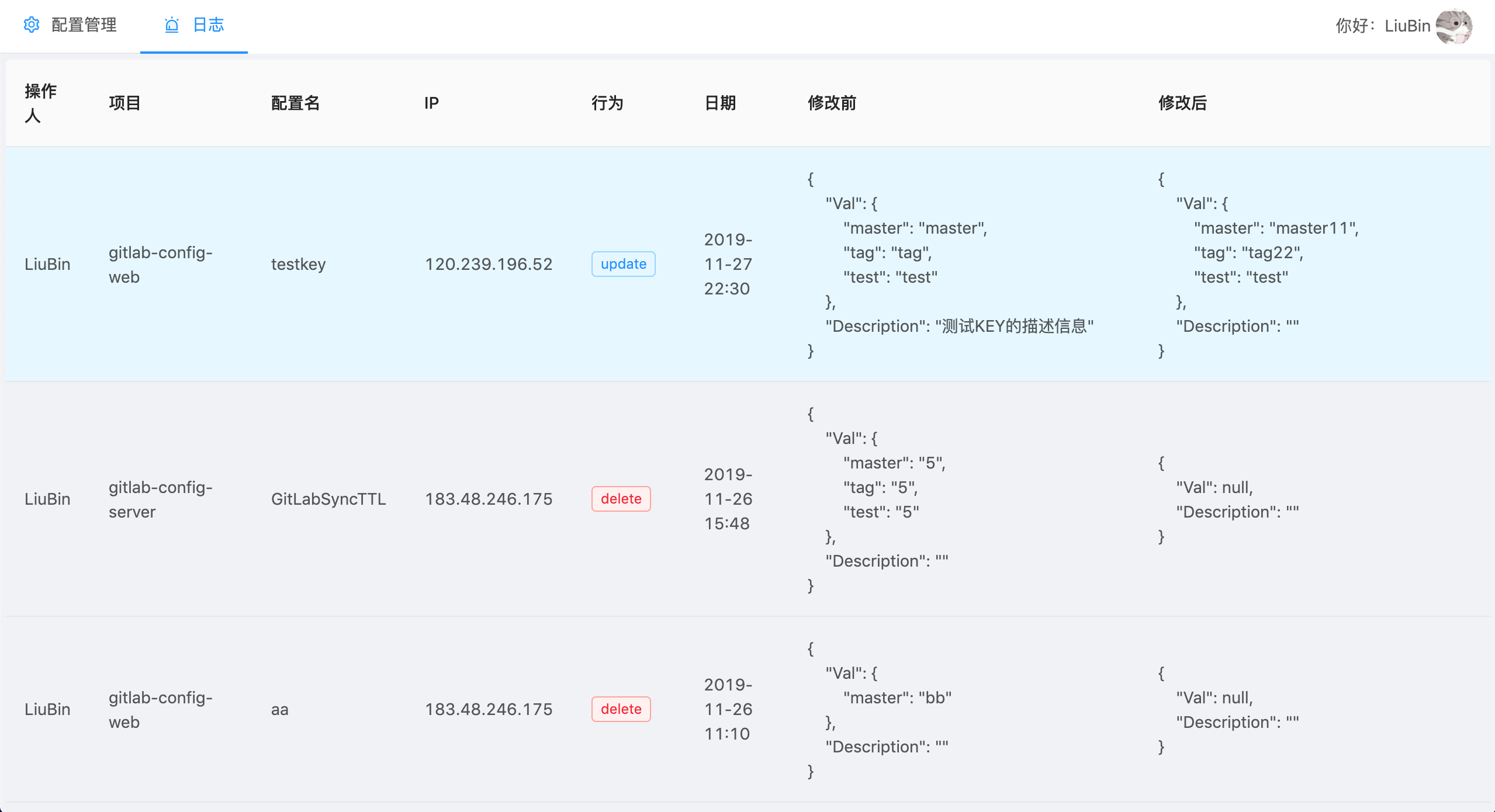
Task: Click the 修改前 column header
Action: coord(832,102)
